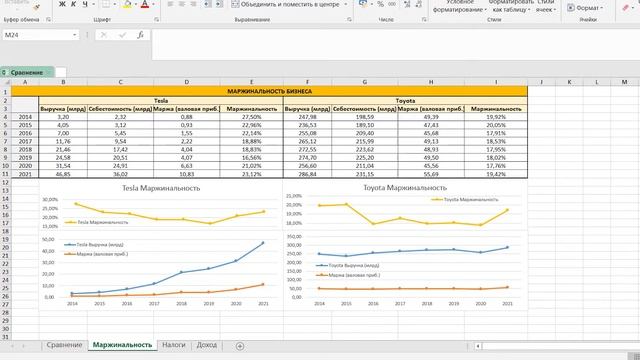The height and width of the screenshot is (360, 640).
Task: Click cell with value 286,84
Action: [307, 174]
